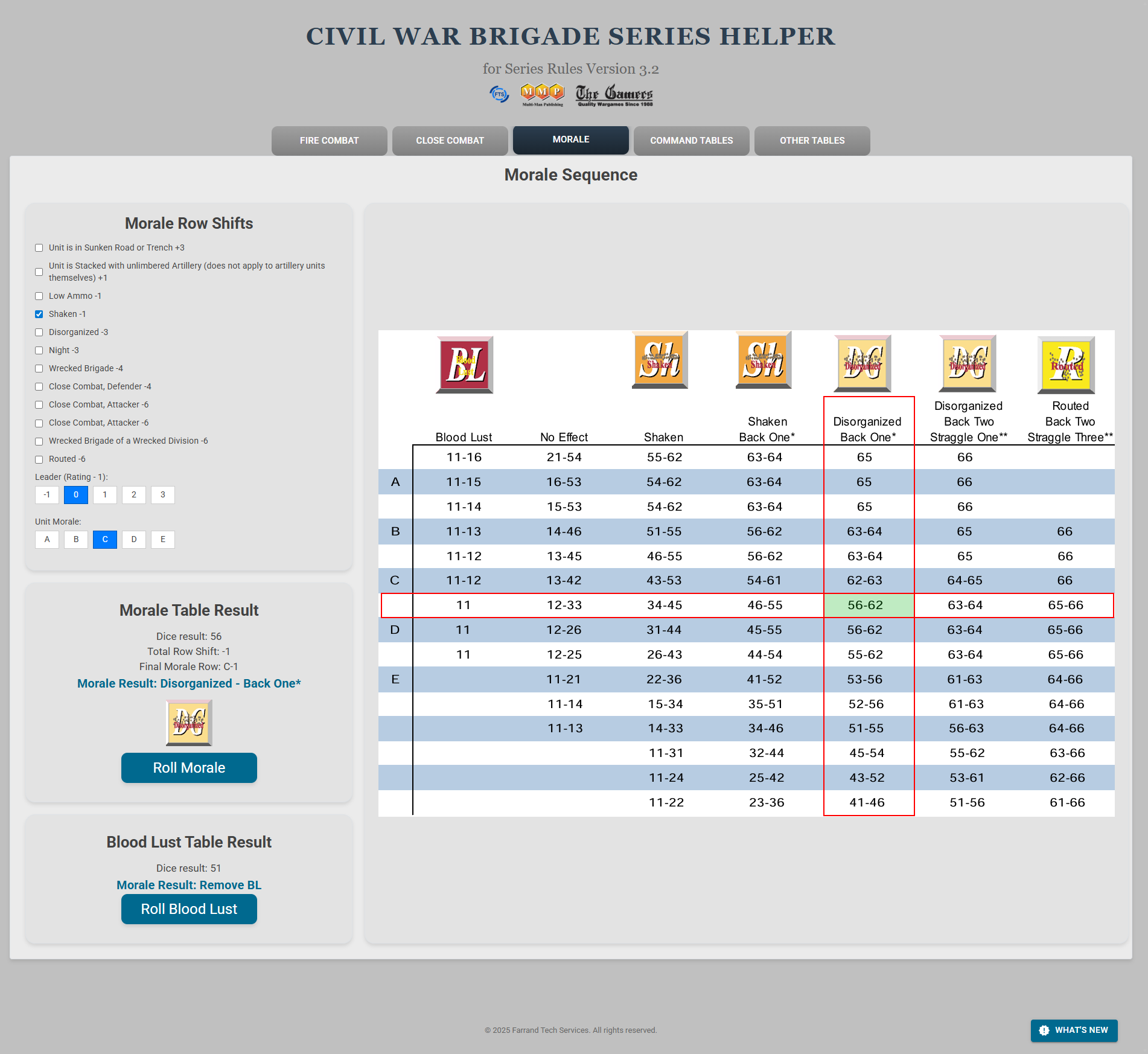Image resolution: width=1148 pixels, height=1054 pixels.
Task: Toggle the Low Ammo -1 checkbox
Action: click(x=39, y=296)
